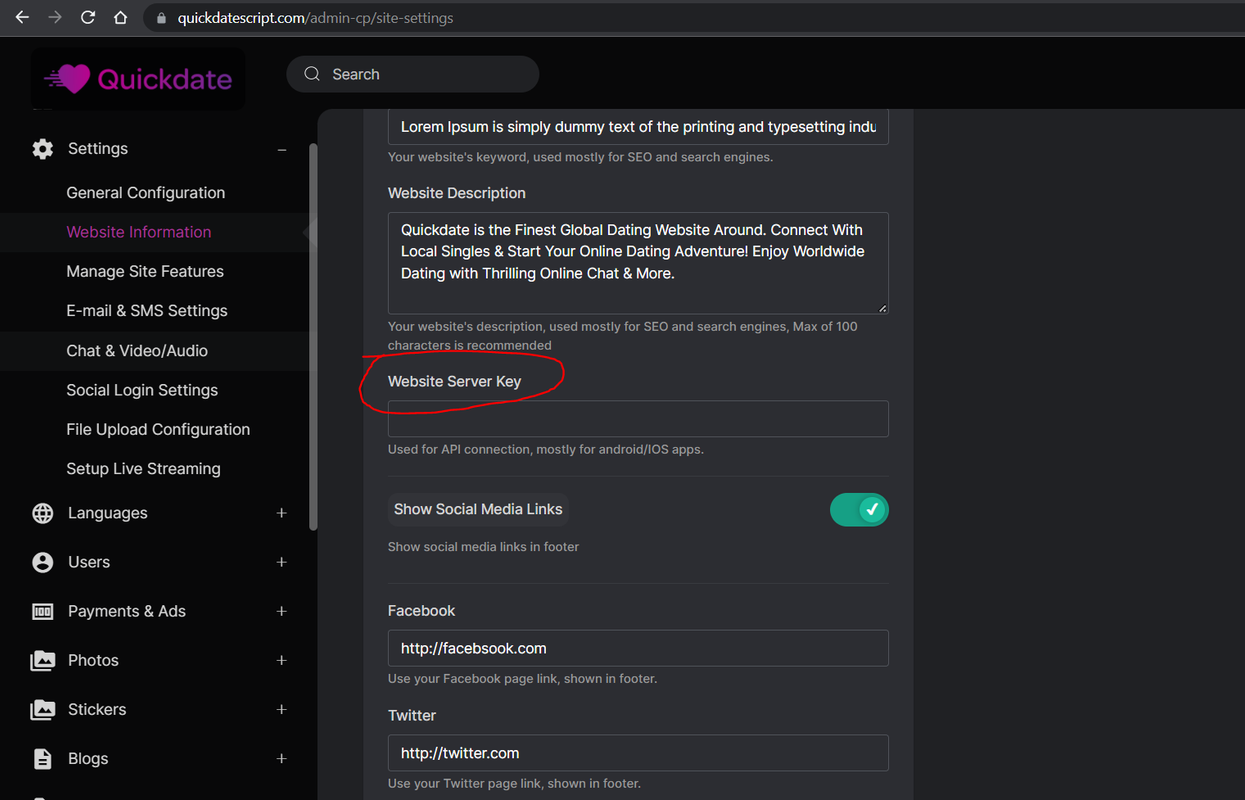Click the sidebar vertical scrollbar
The height and width of the screenshot is (800, 1245).
pos(313,335)
